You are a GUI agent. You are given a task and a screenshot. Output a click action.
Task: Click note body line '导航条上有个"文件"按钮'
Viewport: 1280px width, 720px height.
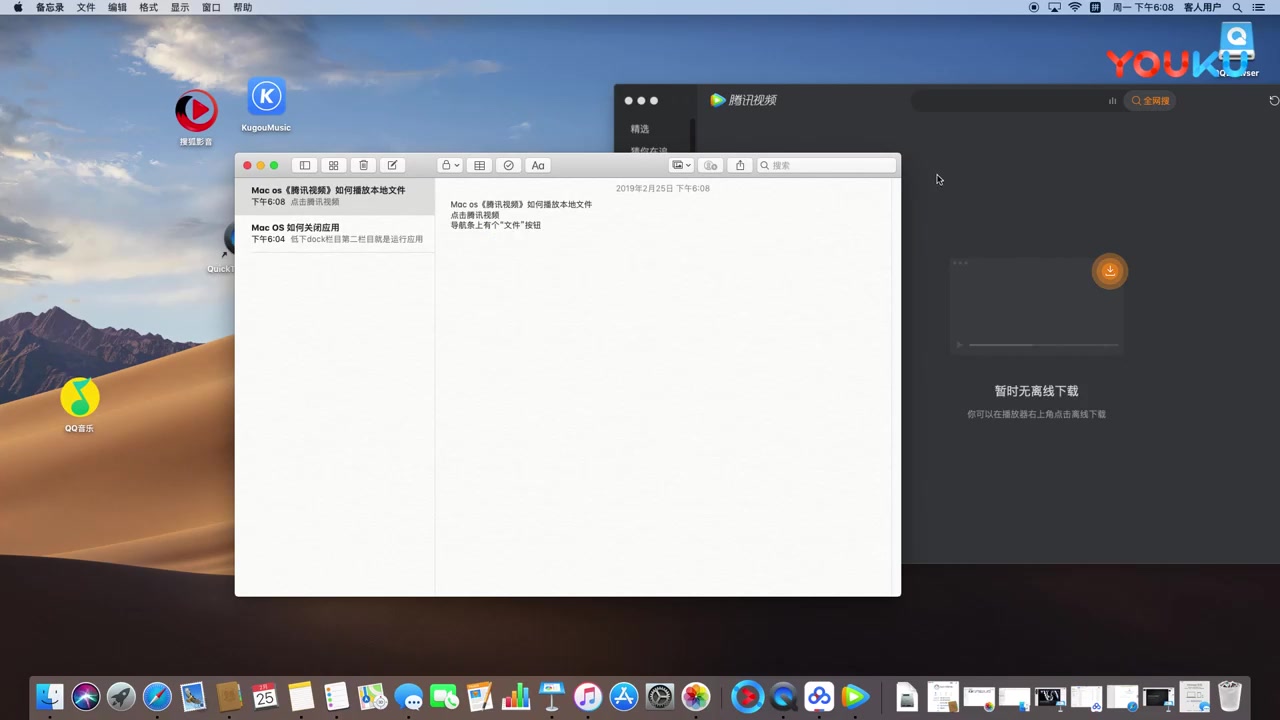[496, 225]
